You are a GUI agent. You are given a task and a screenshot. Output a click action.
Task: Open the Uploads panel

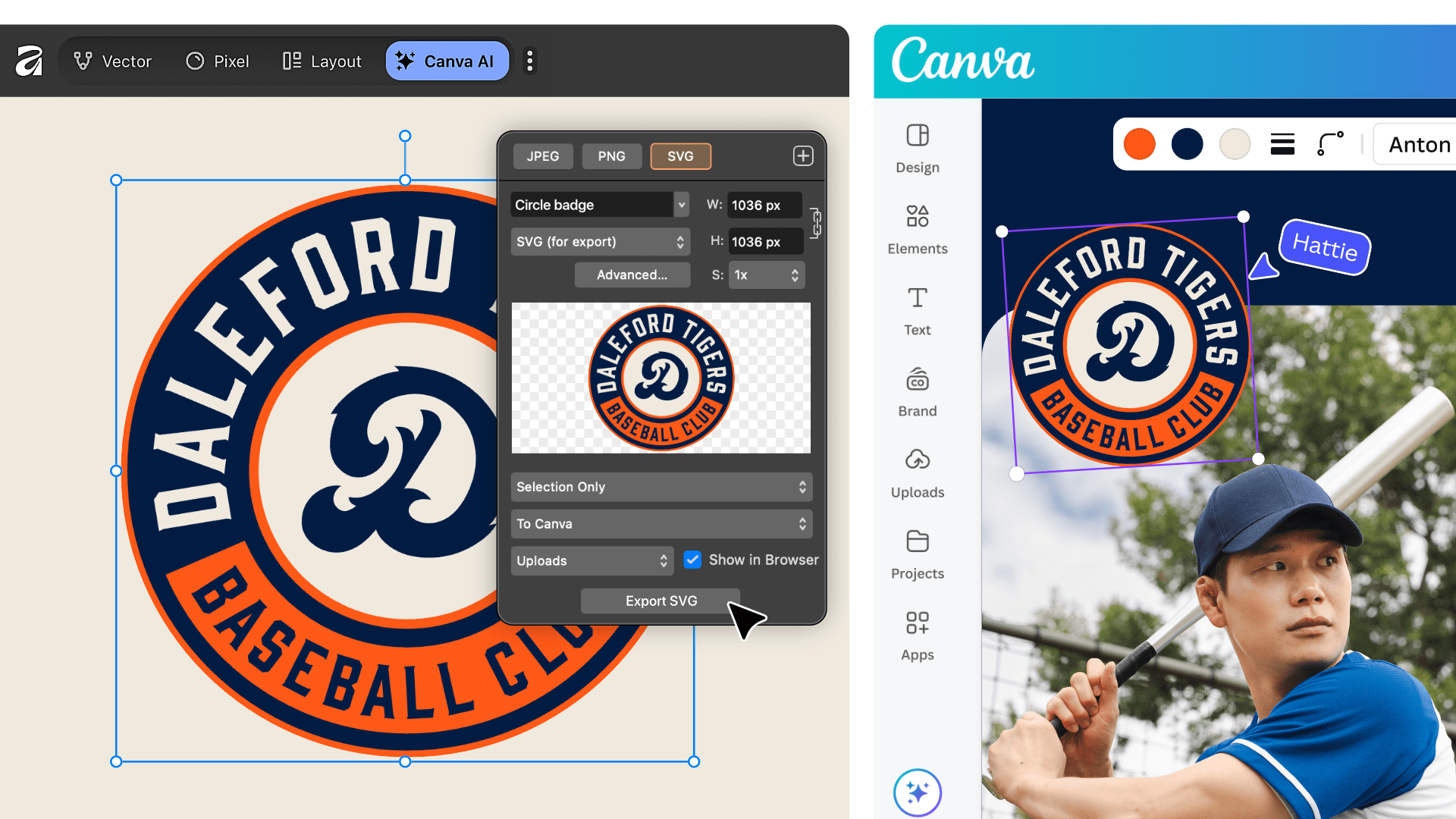917,472
